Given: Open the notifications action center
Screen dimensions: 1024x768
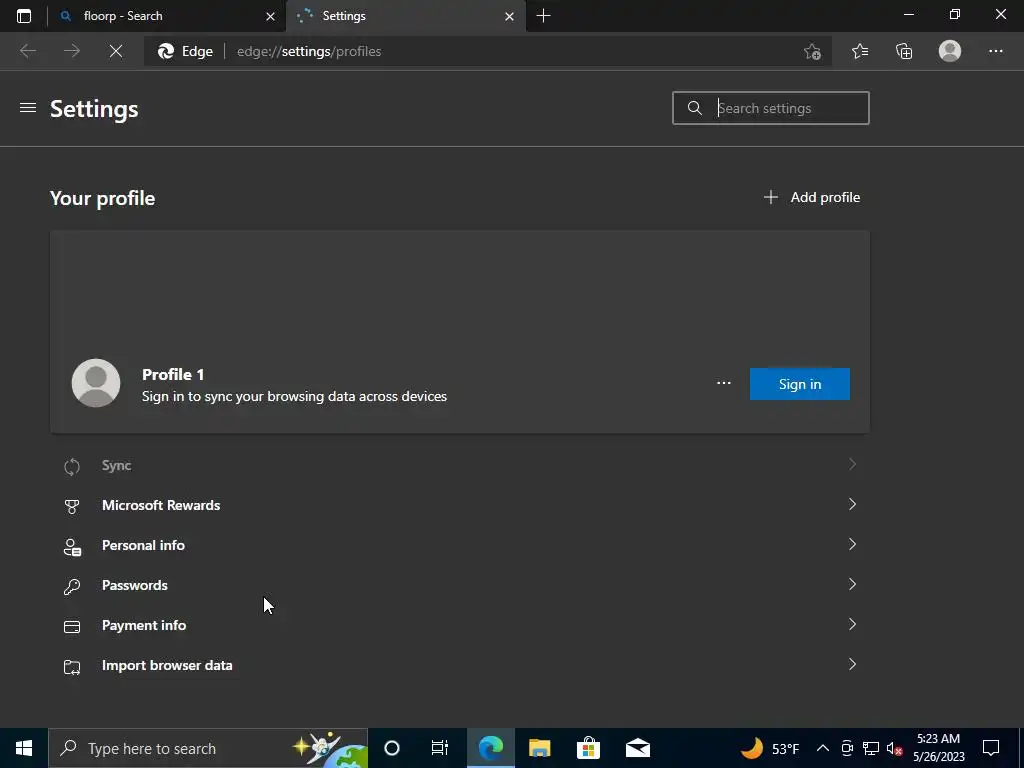Looking at the screenshot, I should tap(991, 748).
